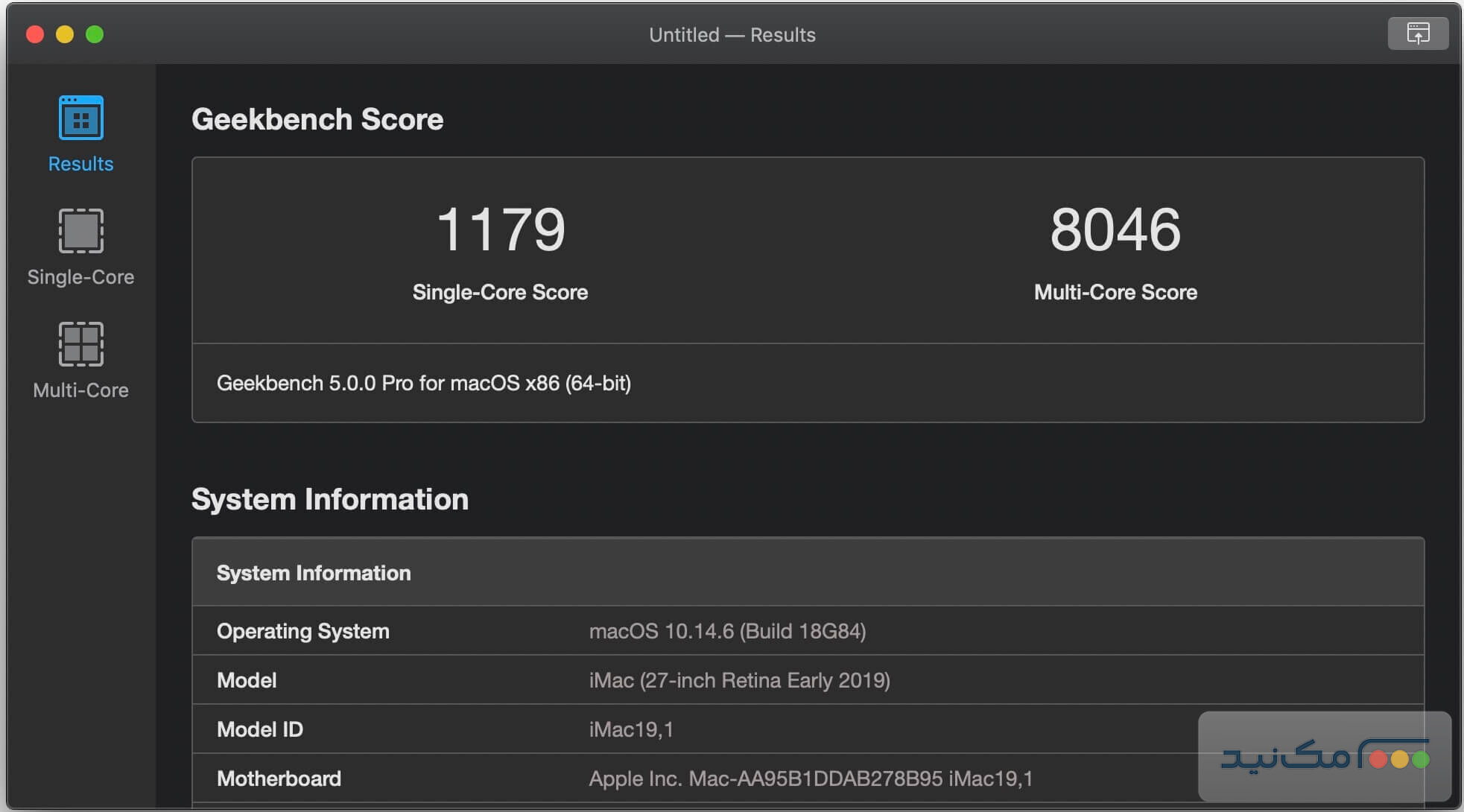Click the Geekbench 5.0.0 Pro version text

click(423, 384)
